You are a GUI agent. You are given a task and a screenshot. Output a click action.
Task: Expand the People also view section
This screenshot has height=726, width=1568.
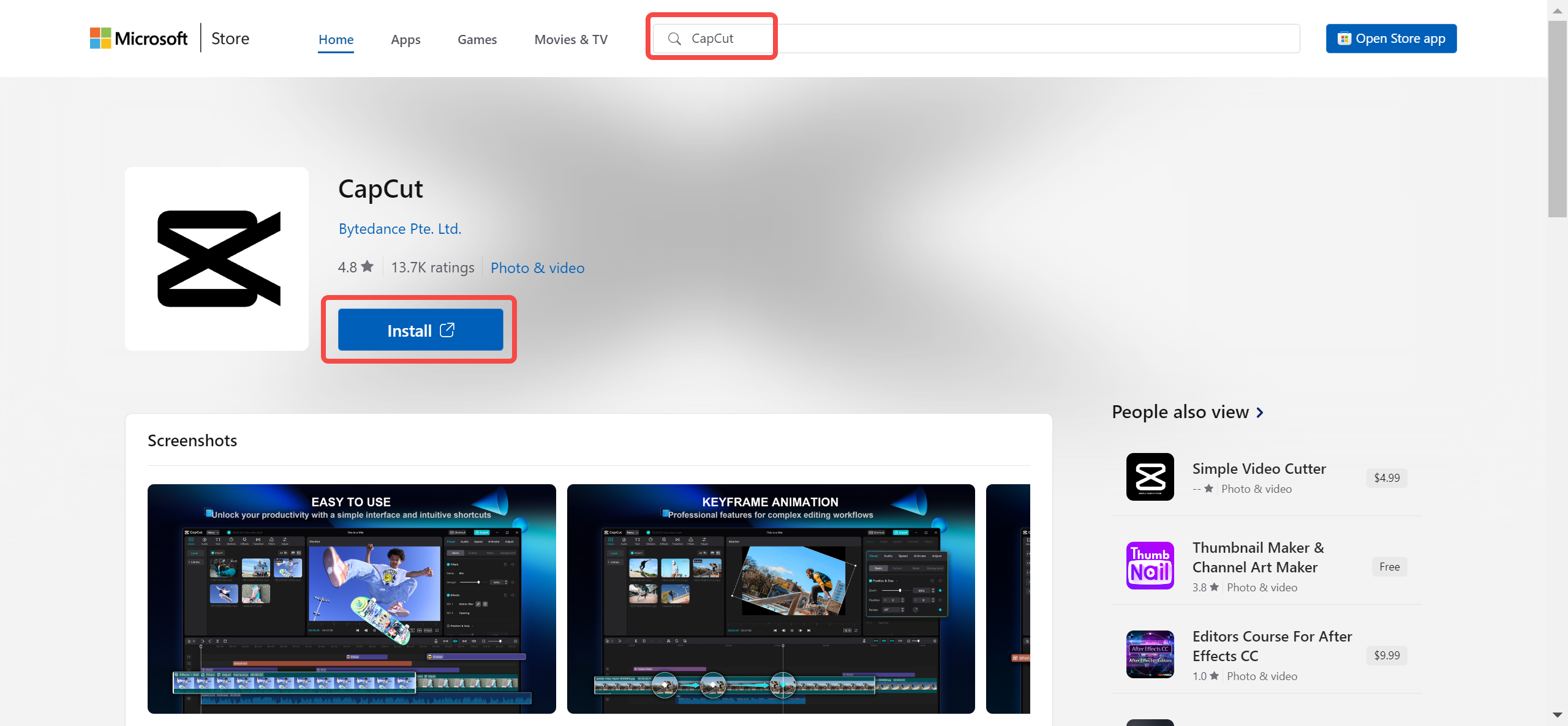(x=1260, y=413)
